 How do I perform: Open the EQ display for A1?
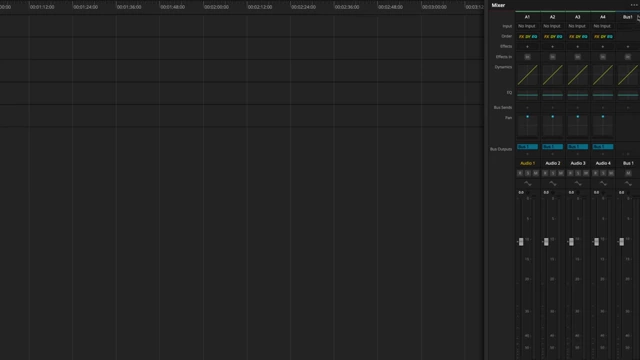point(527,95)
